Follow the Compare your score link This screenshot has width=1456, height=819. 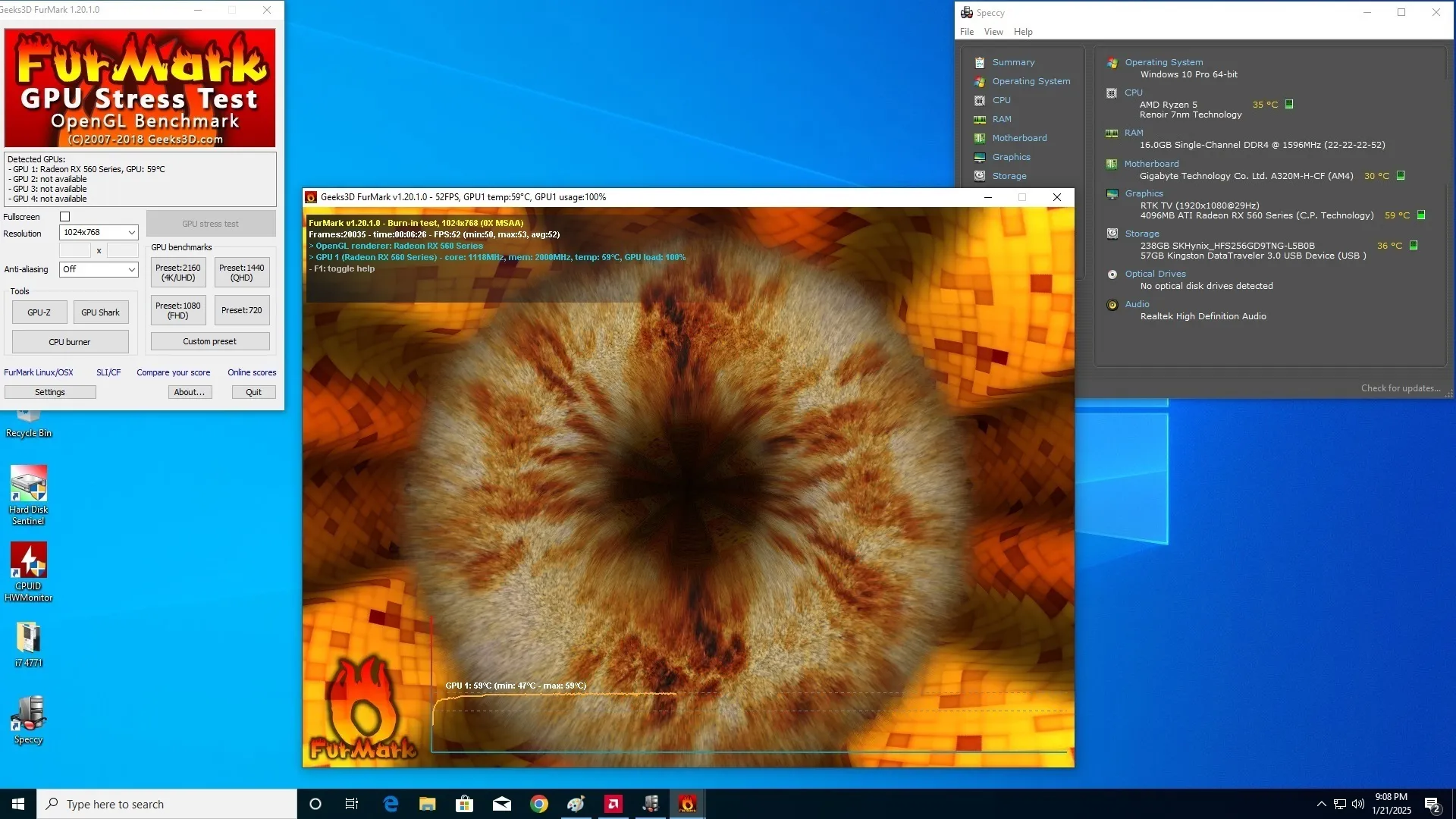point(174,373)
